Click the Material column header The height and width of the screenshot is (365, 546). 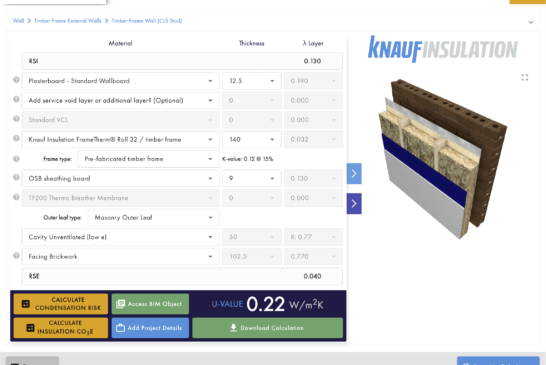pos(120,43)
